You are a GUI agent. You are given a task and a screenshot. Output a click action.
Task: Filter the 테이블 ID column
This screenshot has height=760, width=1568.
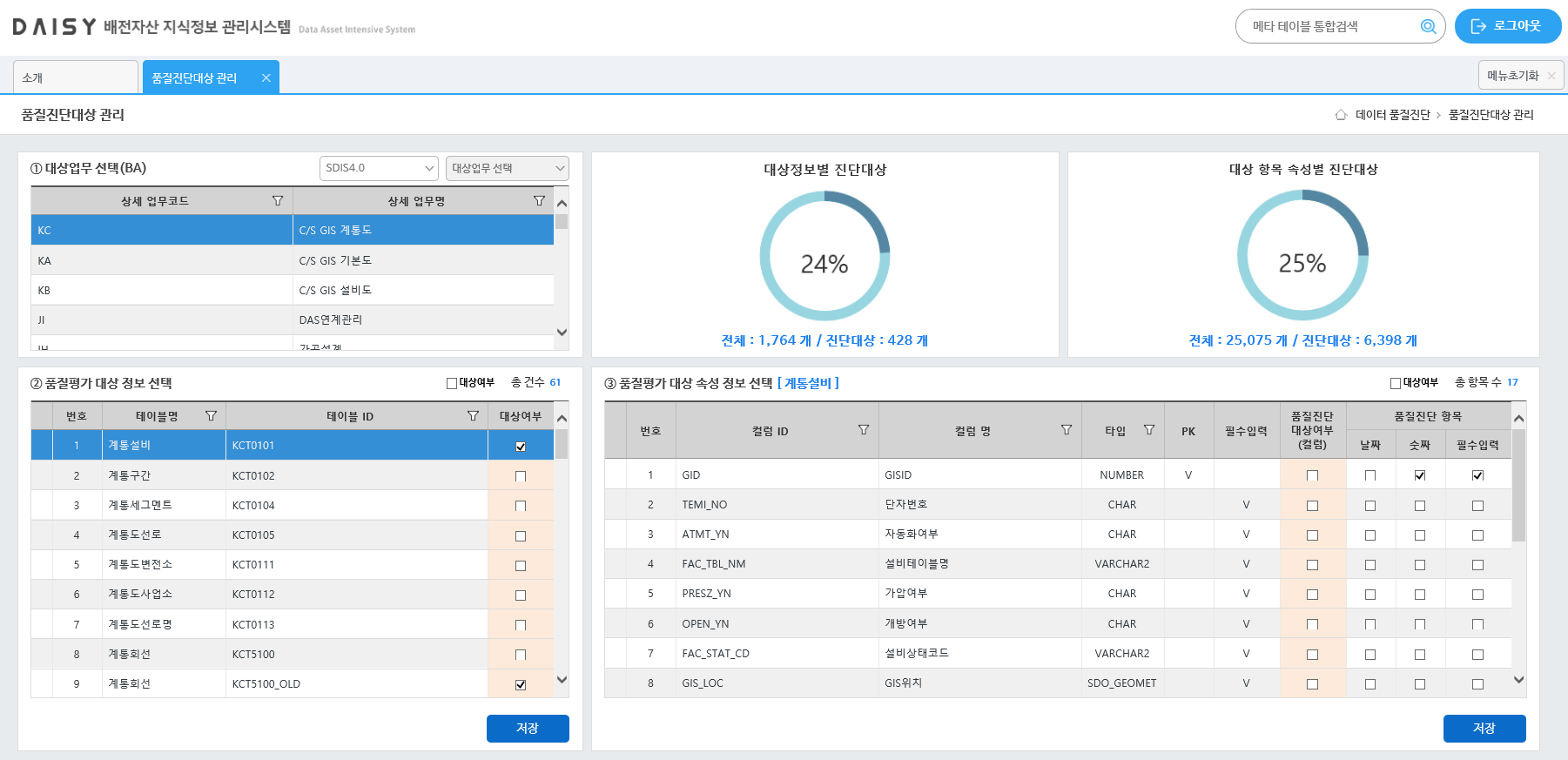[x=473, y=416]
